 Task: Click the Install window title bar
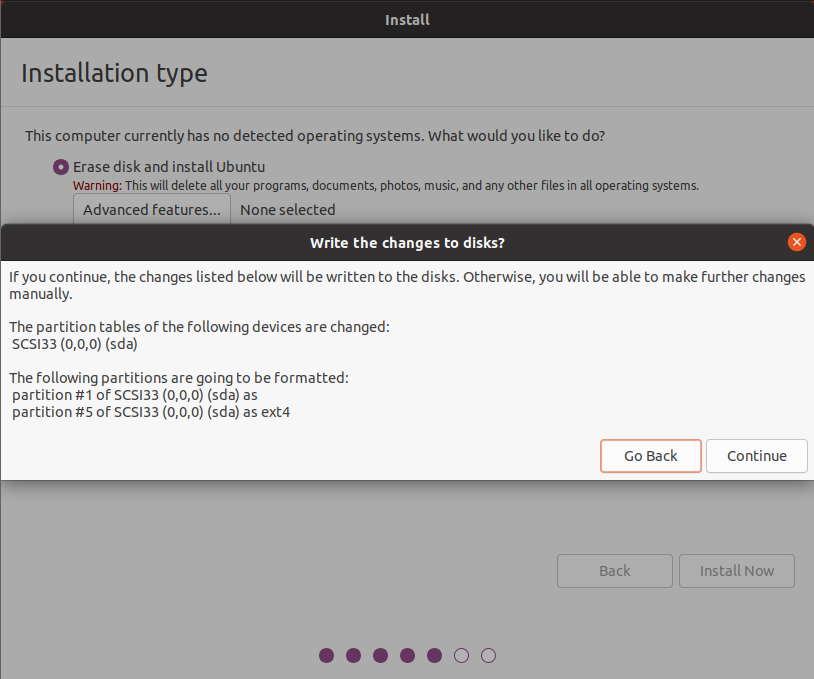(407, 19)
